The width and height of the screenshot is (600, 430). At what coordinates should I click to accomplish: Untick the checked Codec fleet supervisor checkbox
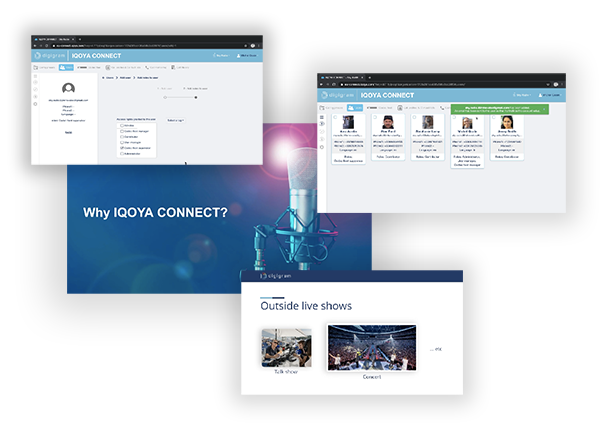[122, 148]
